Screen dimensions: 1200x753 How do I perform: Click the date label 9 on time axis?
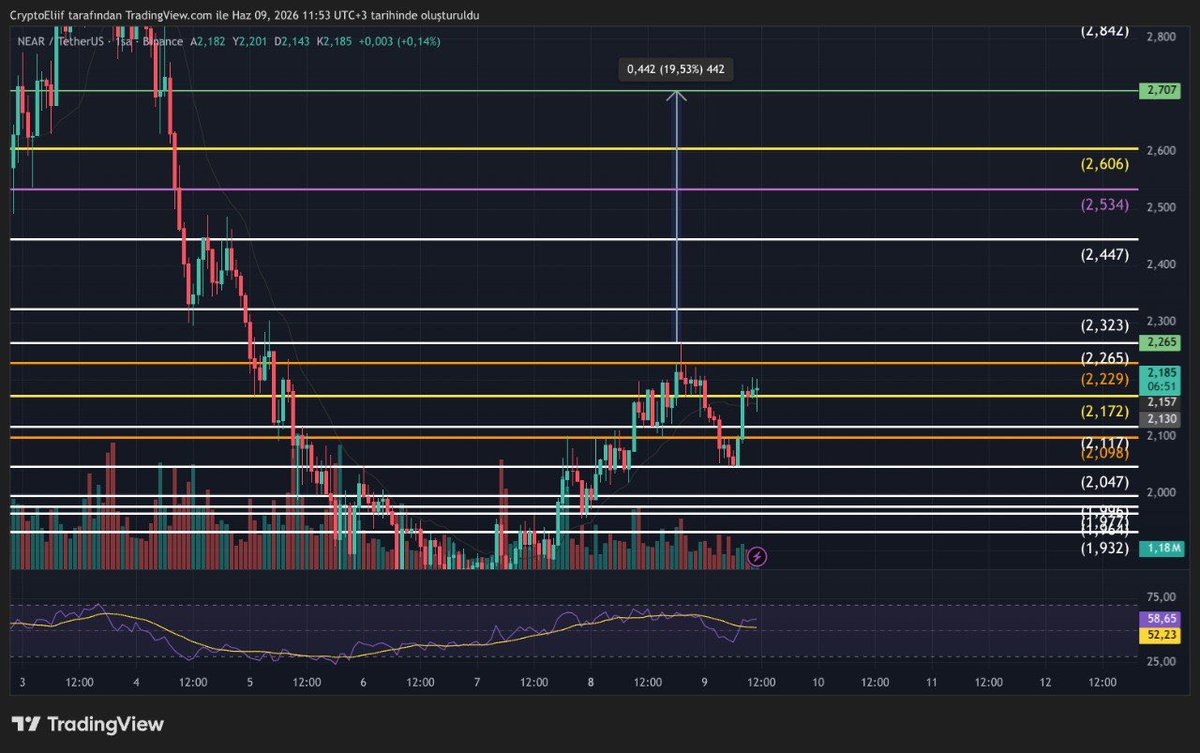[x=704, y=682]
